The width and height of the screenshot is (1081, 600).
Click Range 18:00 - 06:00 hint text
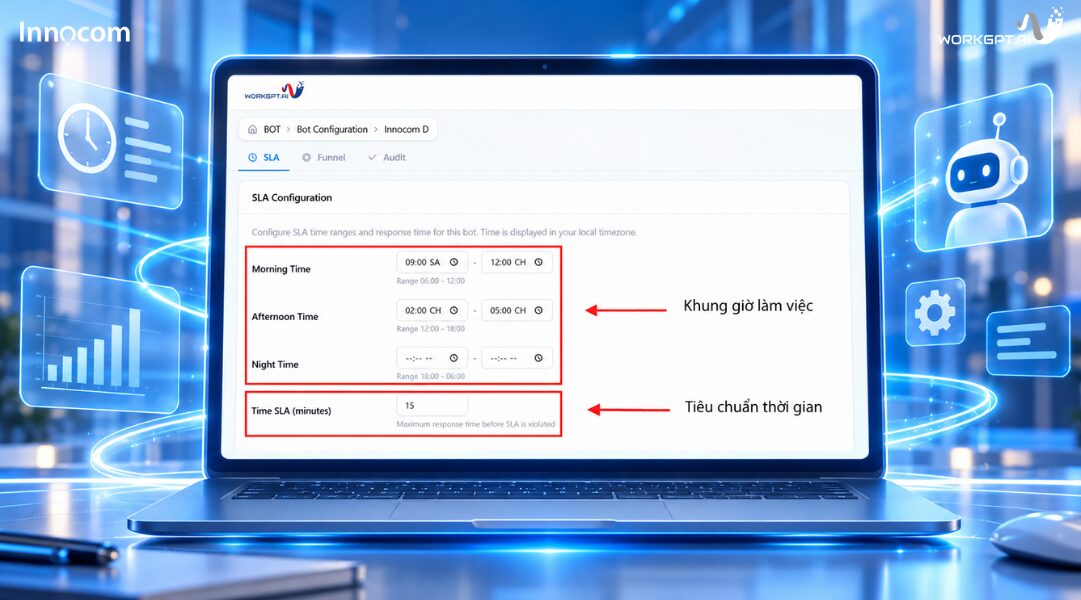click(x=430, y=376)
